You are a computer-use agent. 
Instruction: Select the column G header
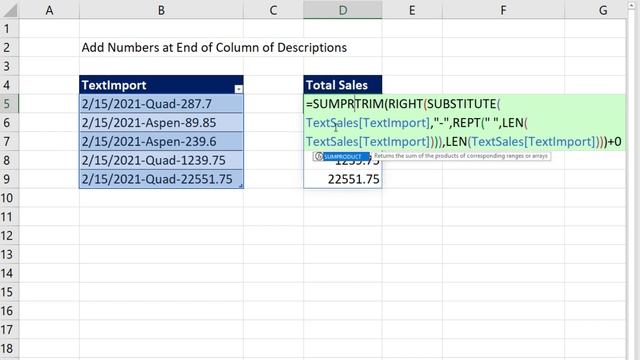[603, 10]
